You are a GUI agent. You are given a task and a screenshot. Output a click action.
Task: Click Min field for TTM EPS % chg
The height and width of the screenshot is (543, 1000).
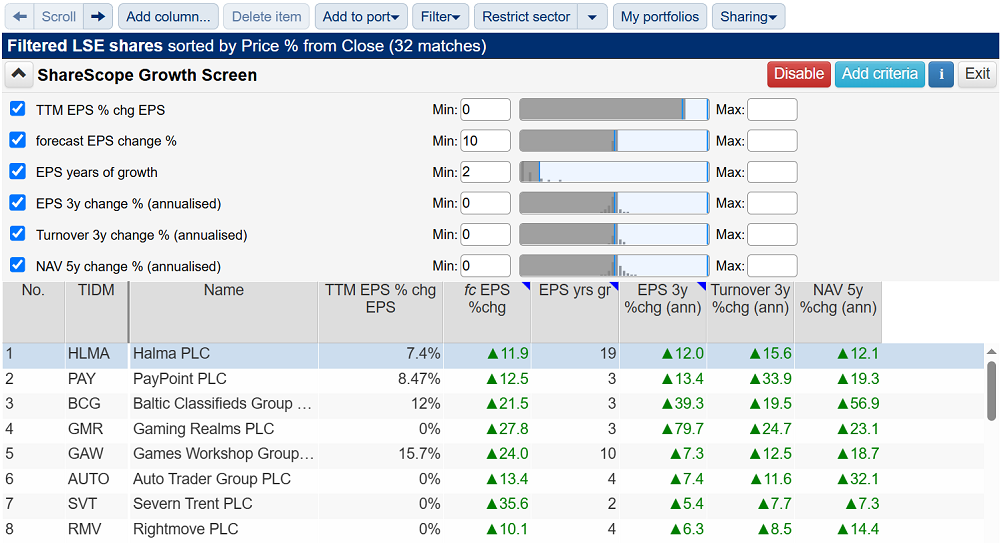pyautogui.click(x=485, y=110)
